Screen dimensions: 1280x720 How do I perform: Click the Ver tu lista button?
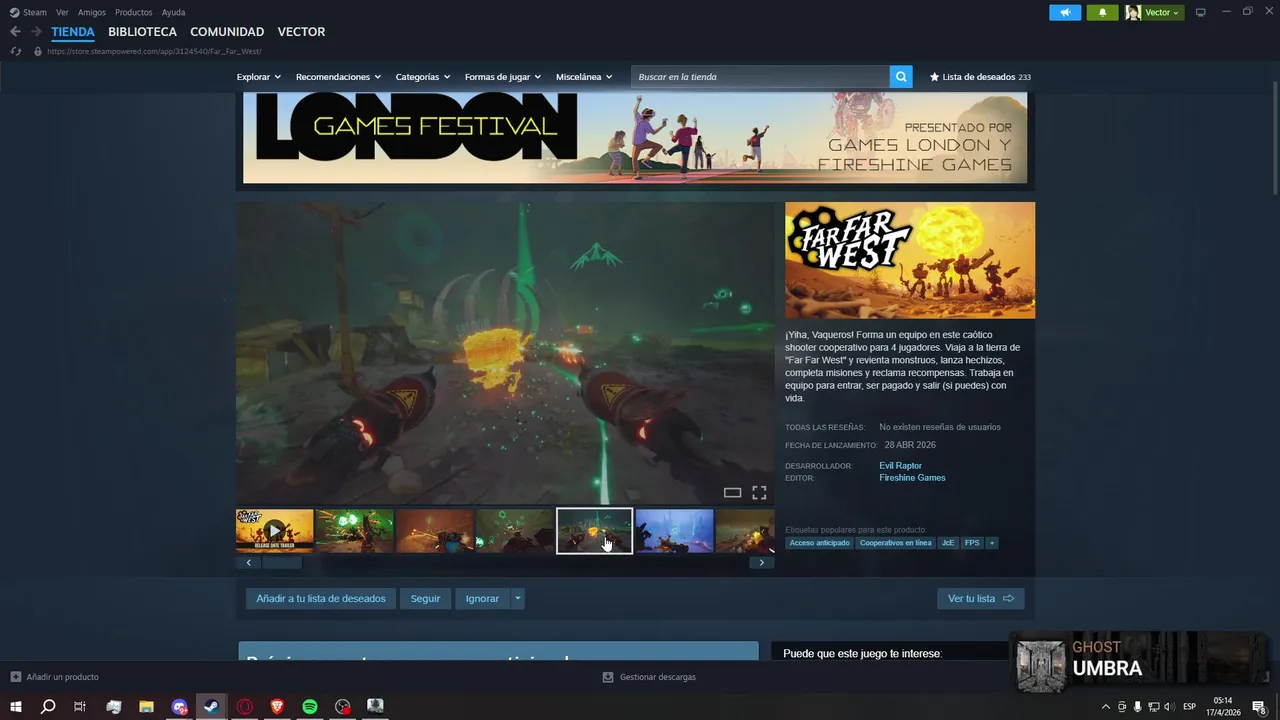pyautogui.click(x=980, y=599)
